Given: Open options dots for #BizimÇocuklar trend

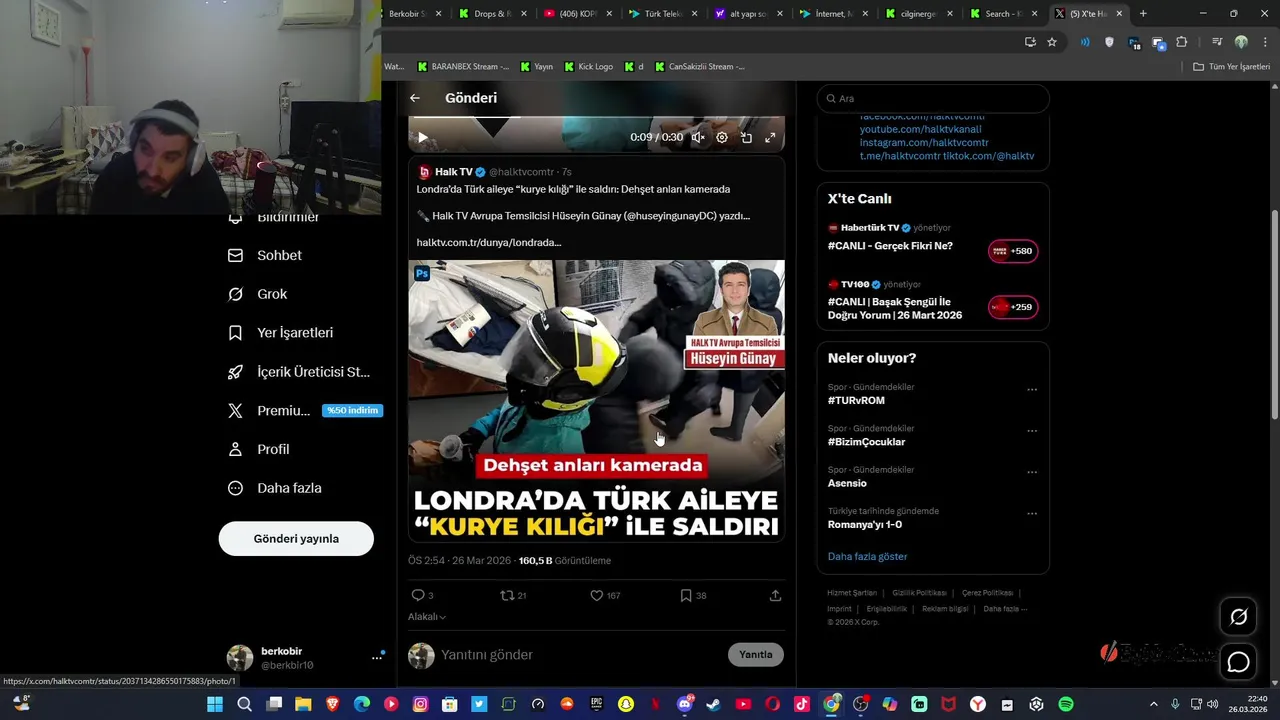Looking at the screenshot, I should 1032,431.
